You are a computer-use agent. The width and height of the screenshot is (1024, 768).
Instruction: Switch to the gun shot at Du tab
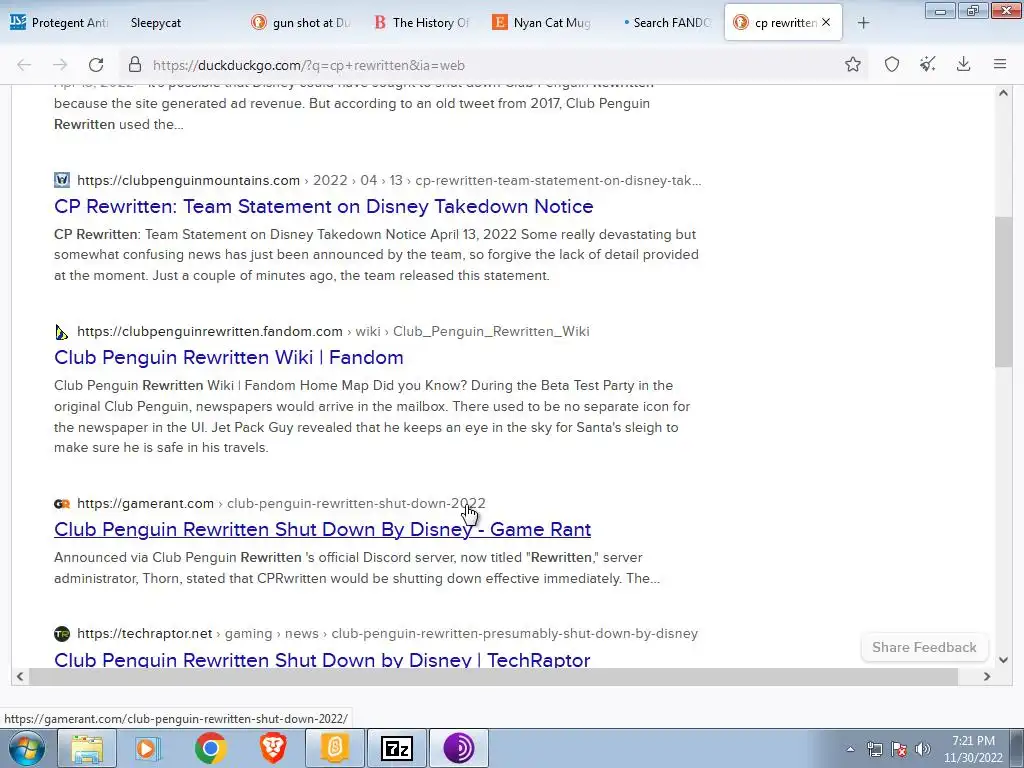302,22
